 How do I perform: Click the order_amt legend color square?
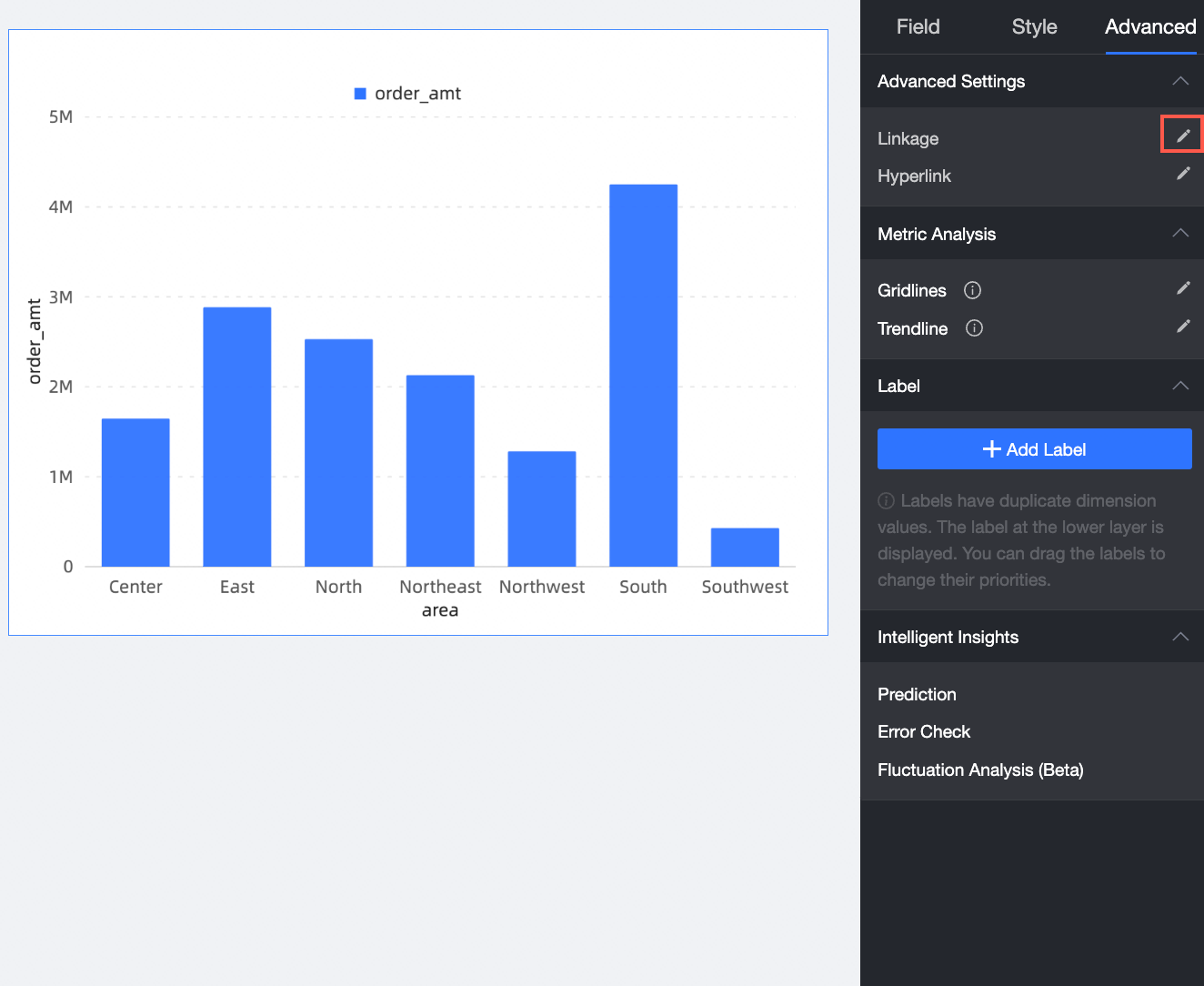tap(360, 94)
